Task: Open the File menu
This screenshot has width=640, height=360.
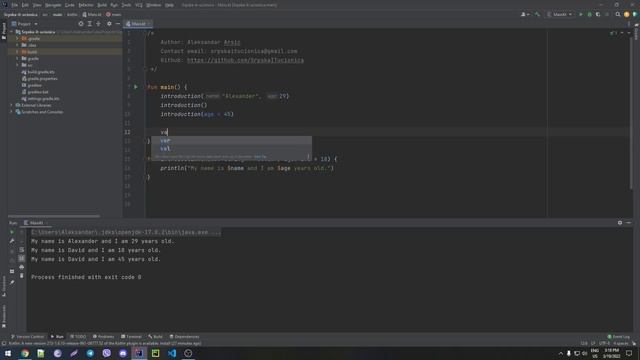Action: tap(15, 5)
